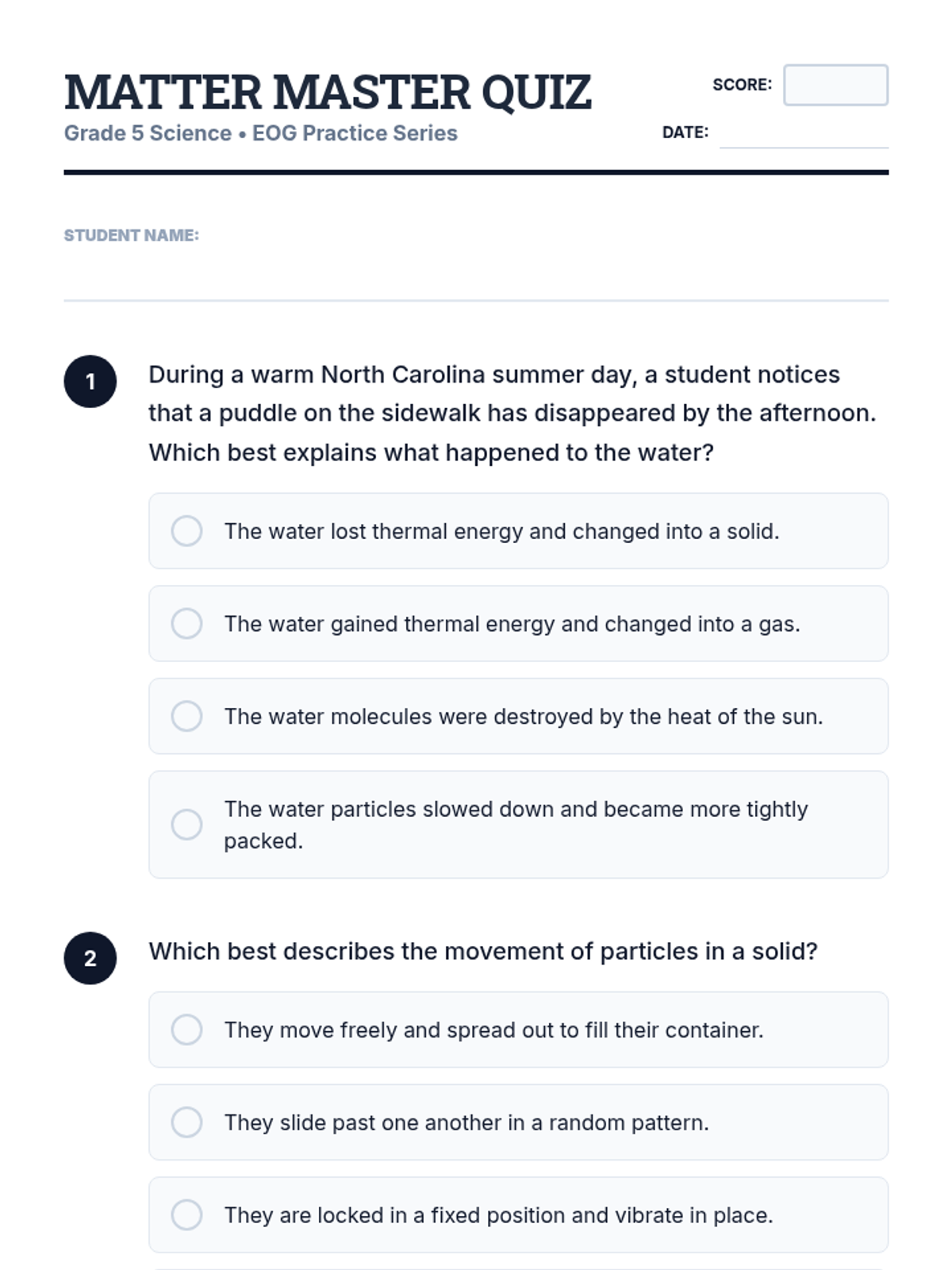Select 'changed into a solid' answer radio
Image resolution: width=952 pixels, height=1270 pixels.
point(186,531)
